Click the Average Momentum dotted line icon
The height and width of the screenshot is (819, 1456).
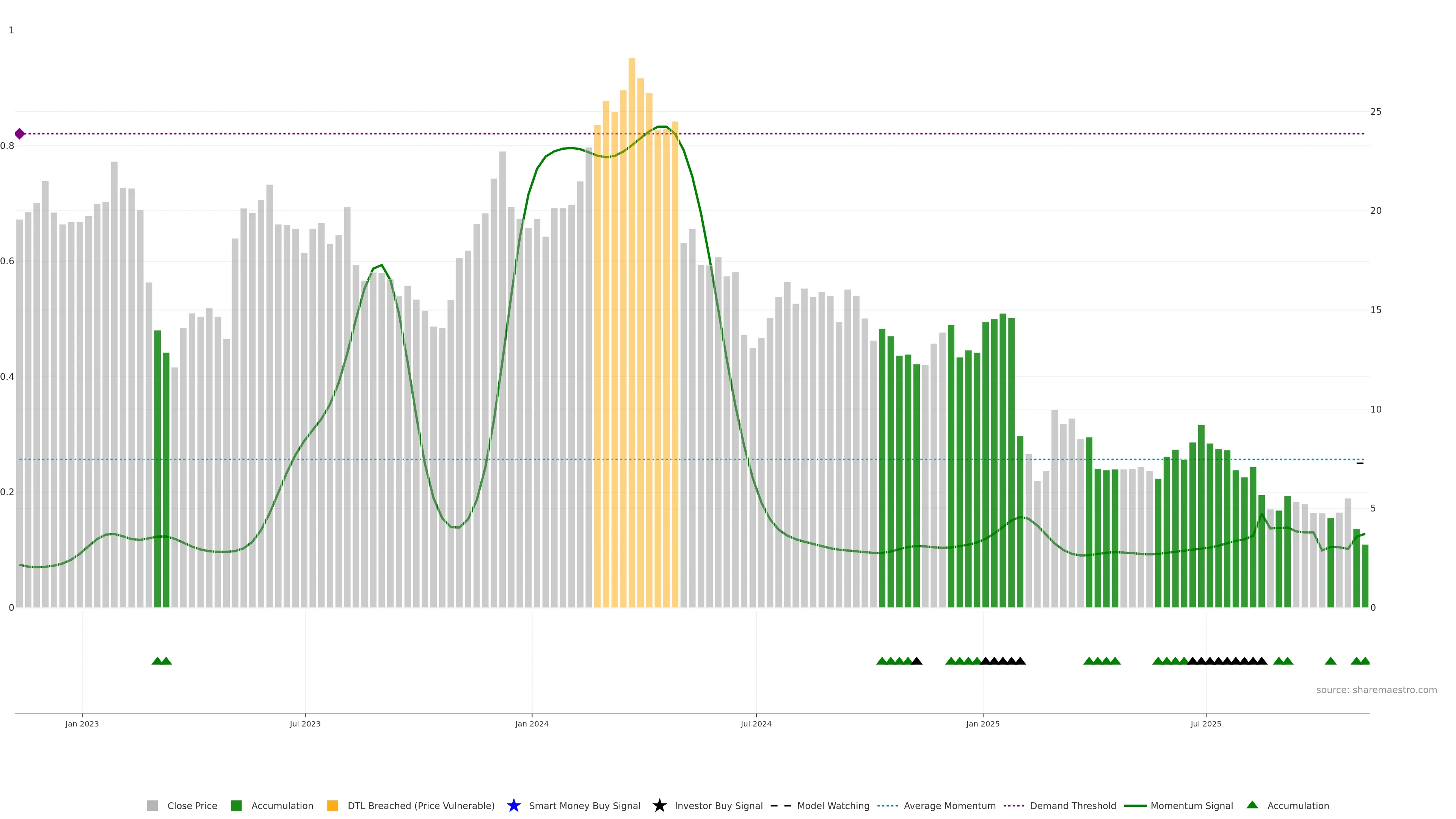point(887,805)
